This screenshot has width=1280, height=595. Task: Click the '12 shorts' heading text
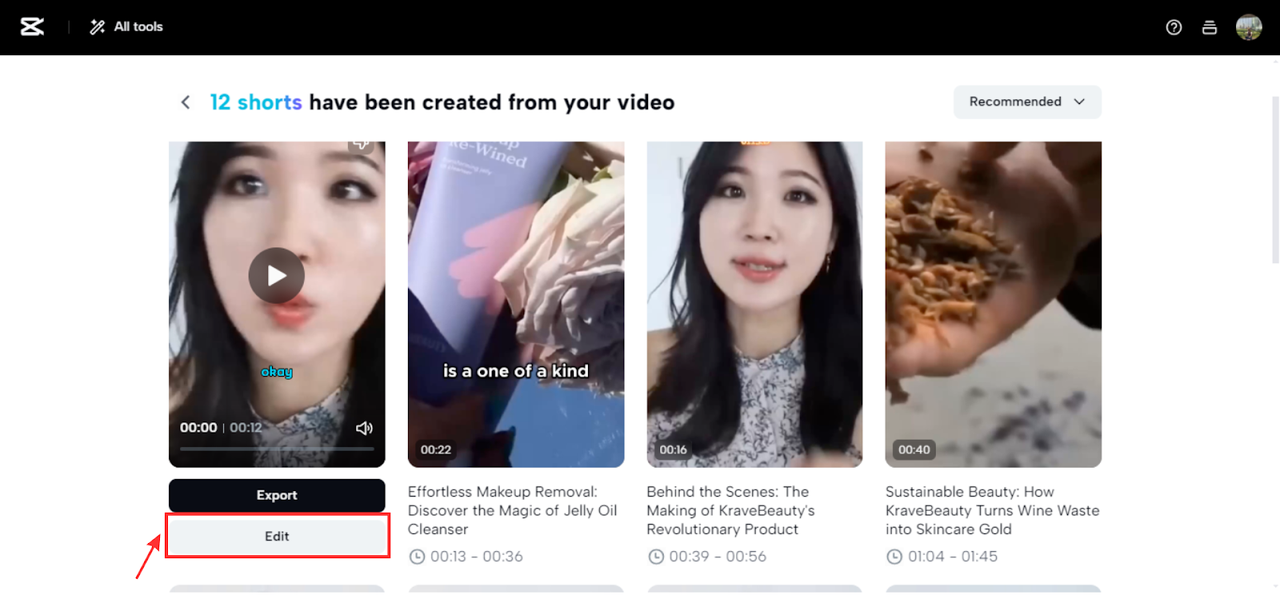256,102
